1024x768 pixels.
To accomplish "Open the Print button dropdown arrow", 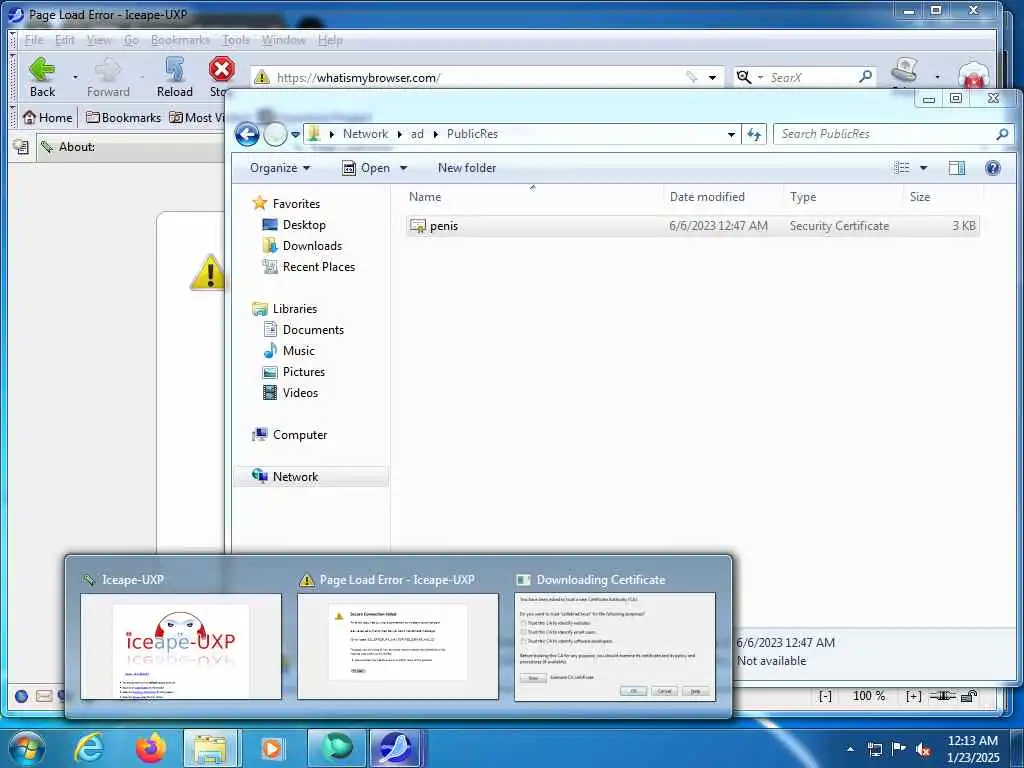I will click(937, 77).
